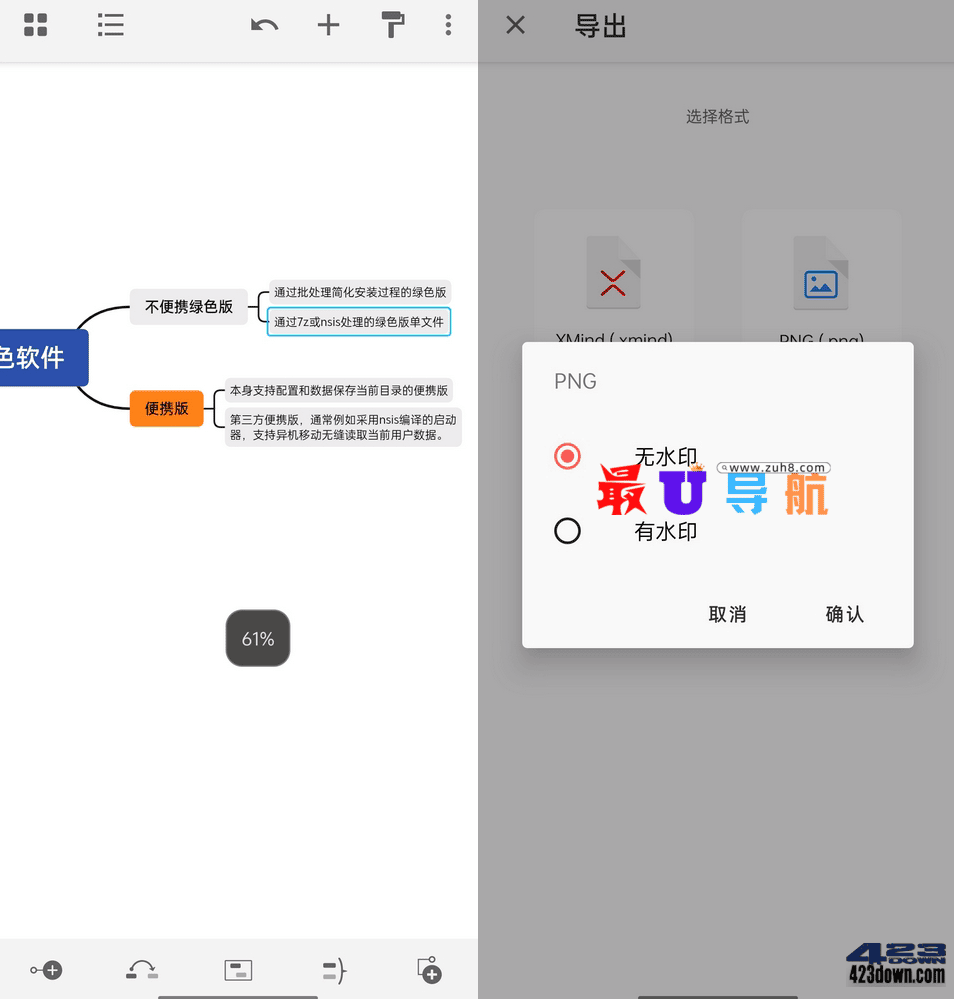
Task: Tap the 61% zoom indicator
Action: click(x=258, y=638)
